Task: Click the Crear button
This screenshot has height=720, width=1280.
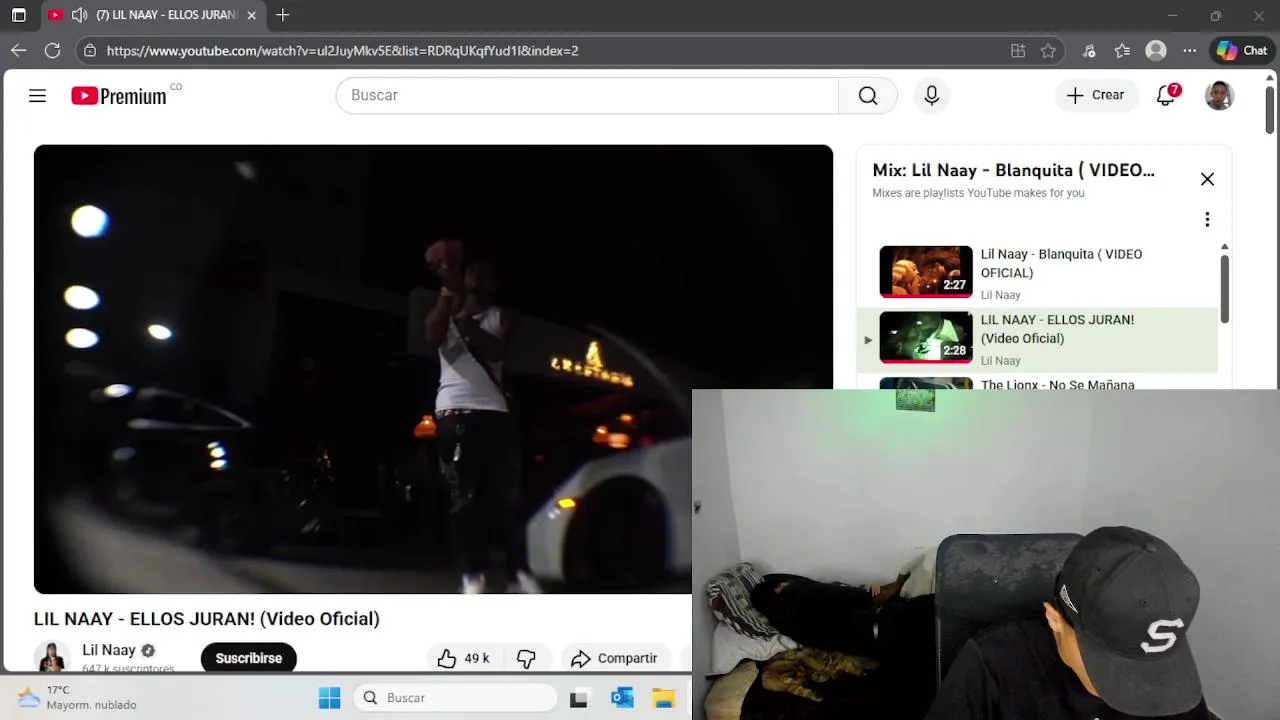Action: click(x=1095, y=95)
